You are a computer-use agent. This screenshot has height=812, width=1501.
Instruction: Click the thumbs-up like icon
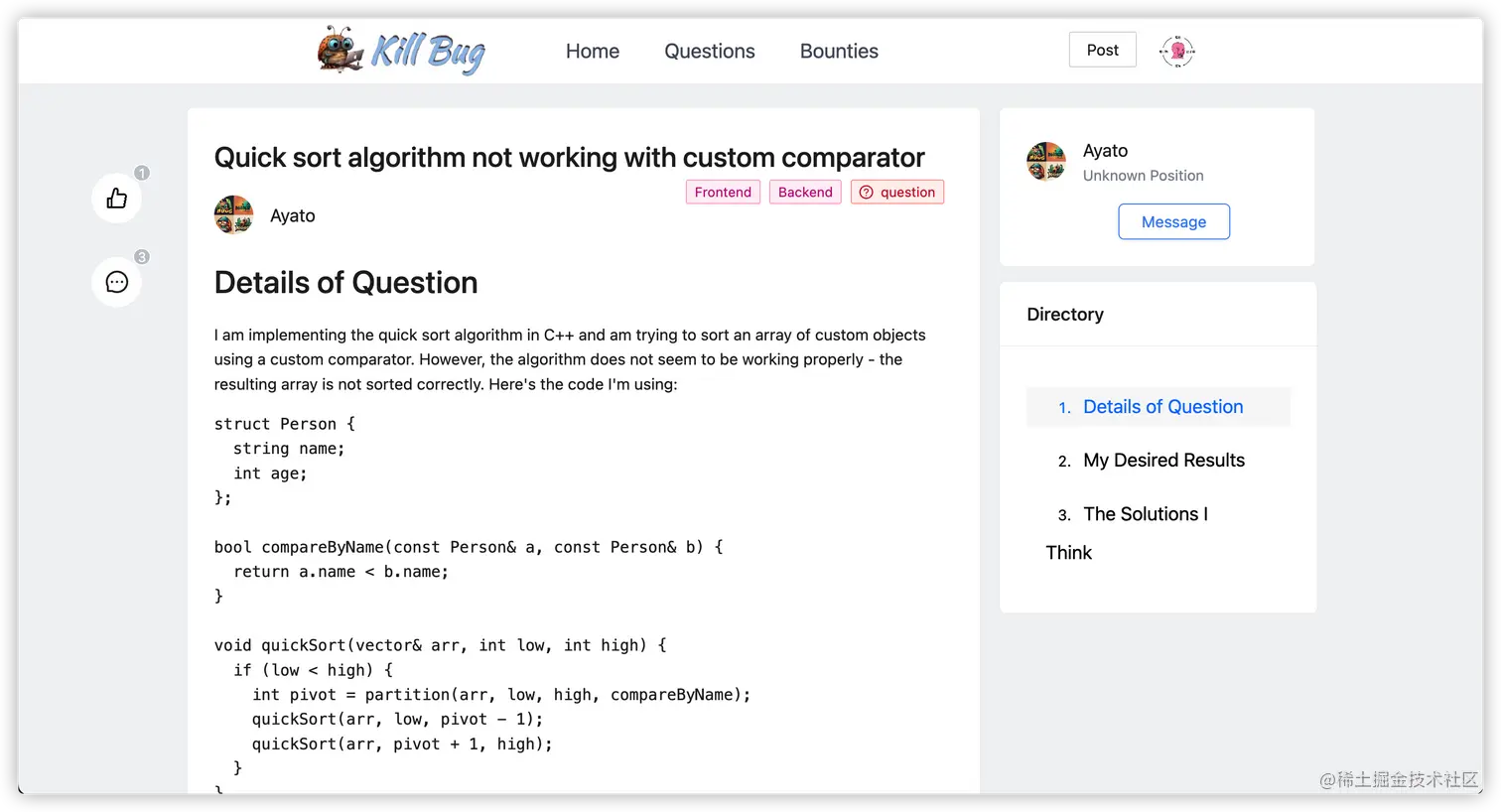pyautogui.click(x=117, y=199)
